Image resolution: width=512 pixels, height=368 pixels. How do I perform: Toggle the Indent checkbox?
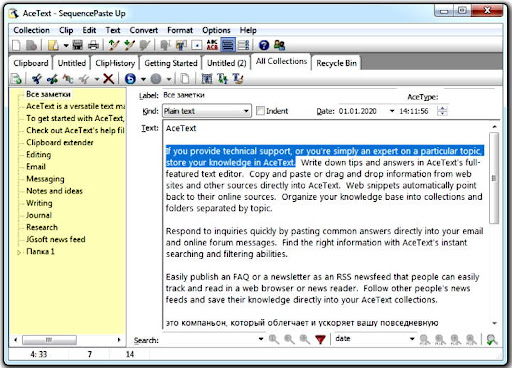[260, 111]
